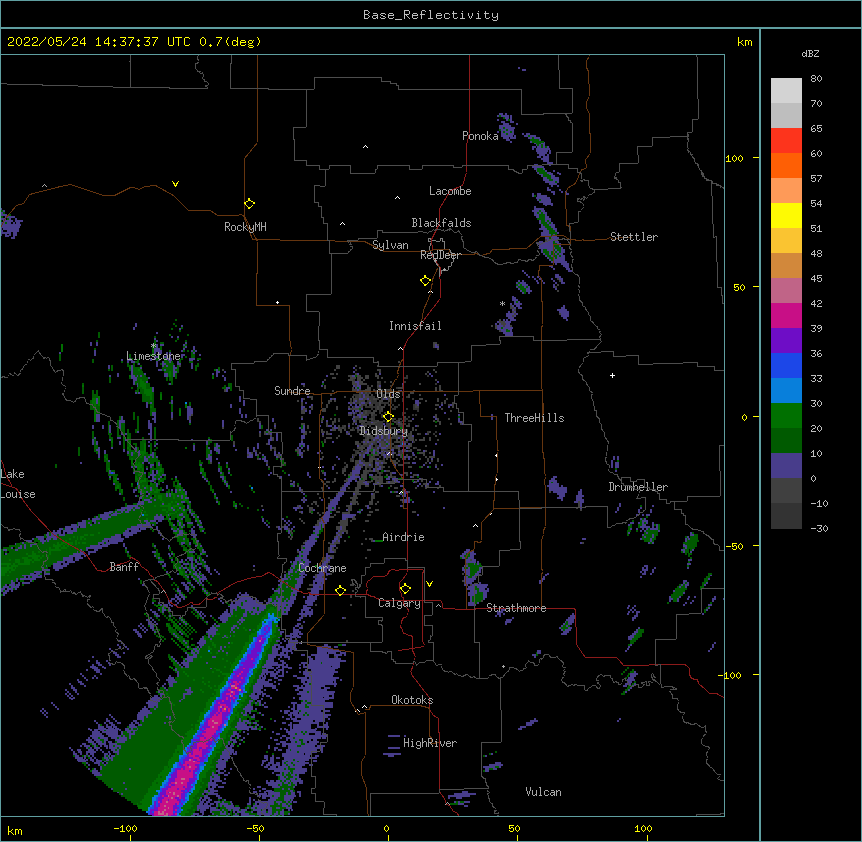This screenshot has height=842, width=862.
Task: Select the blue 36 dBZ legend swatch
Action: 786,365
